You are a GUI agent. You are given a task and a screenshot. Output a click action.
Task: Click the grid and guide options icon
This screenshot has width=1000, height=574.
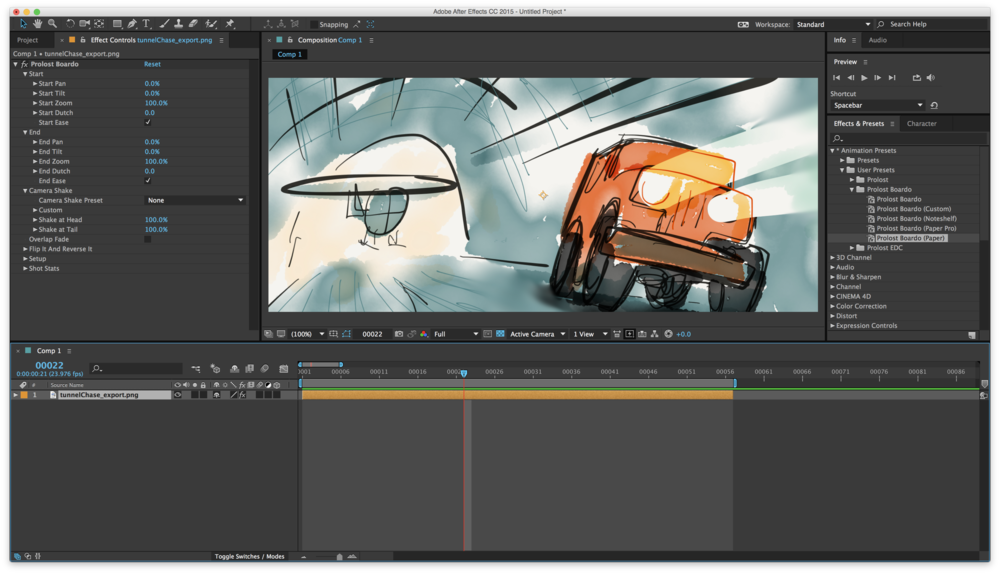(334, 334)
